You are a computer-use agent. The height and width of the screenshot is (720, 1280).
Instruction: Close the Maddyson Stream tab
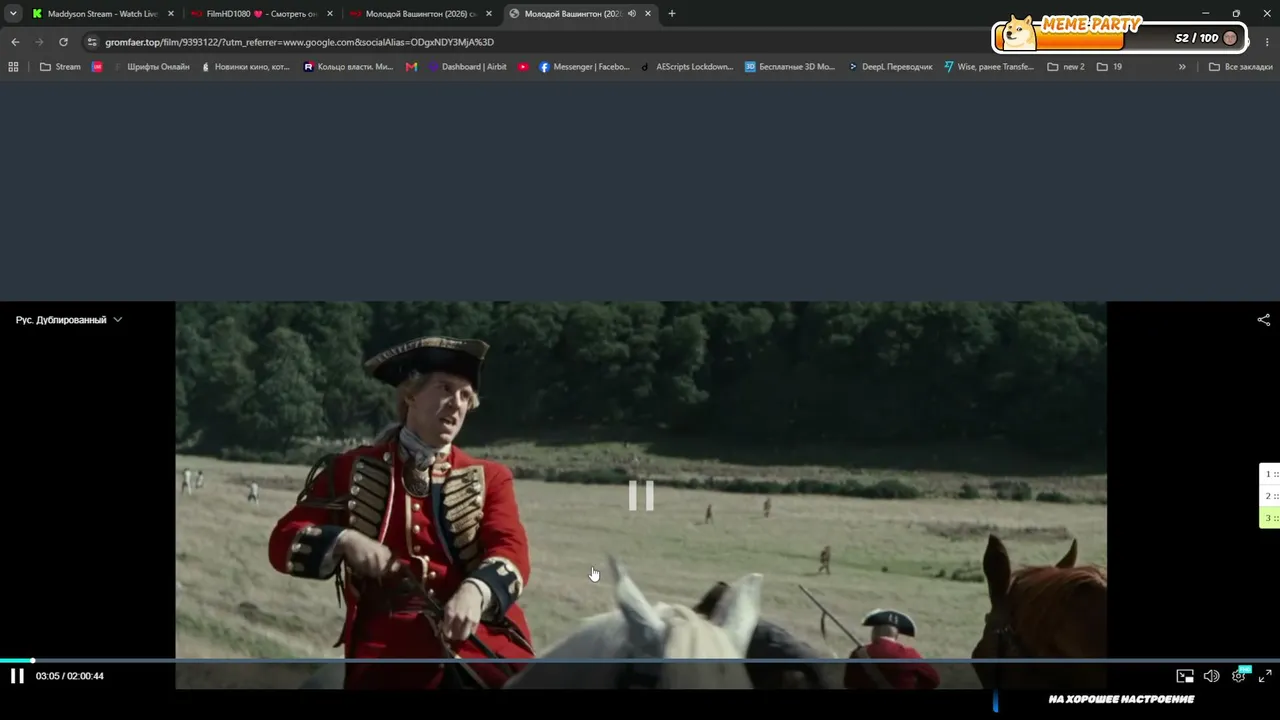[171, 14]
